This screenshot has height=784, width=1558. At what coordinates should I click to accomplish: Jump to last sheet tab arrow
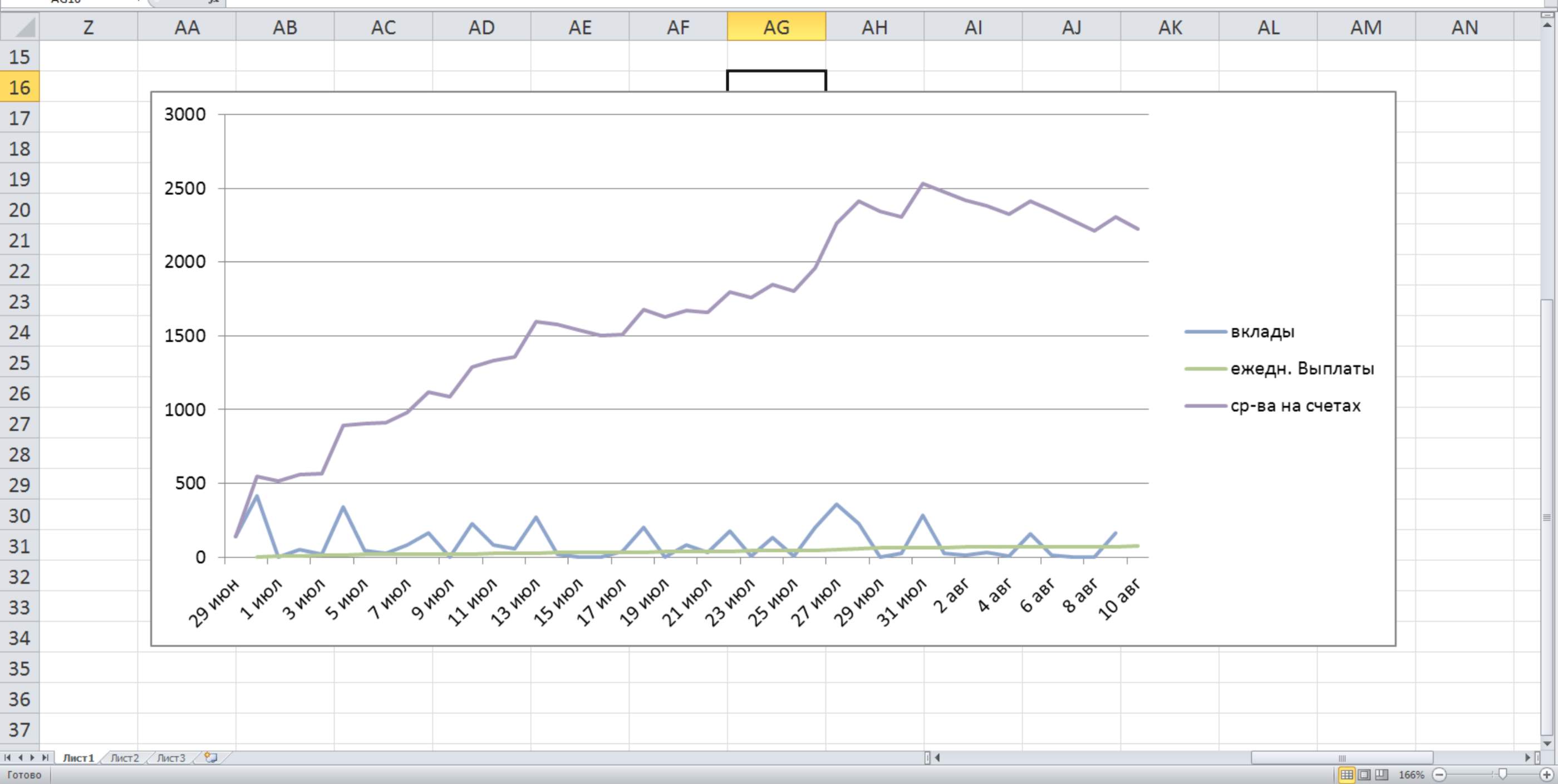click(x=45, y=757)
